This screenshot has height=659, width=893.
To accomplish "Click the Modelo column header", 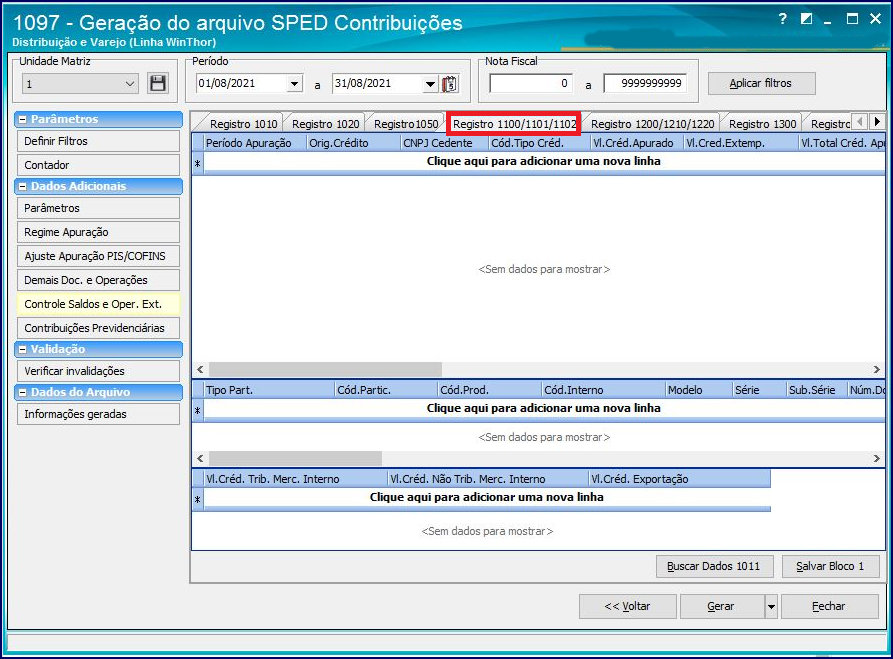I will [699, 390].
